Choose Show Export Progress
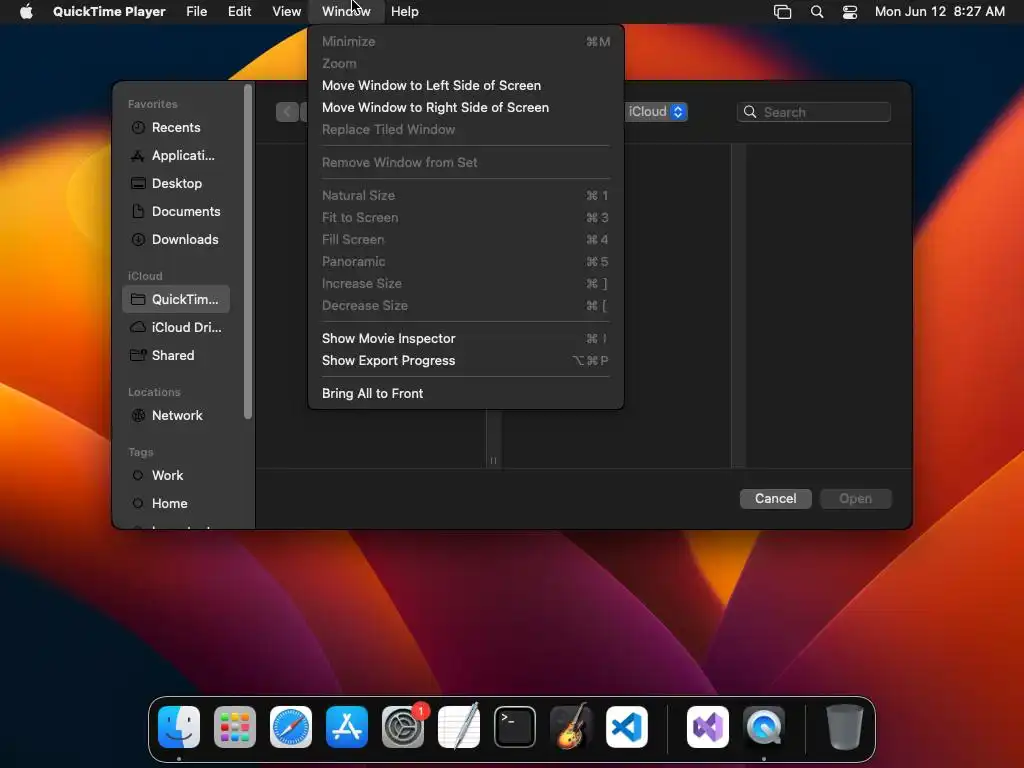The width and height of the screenshot is (1024, 768). [466, 360]
